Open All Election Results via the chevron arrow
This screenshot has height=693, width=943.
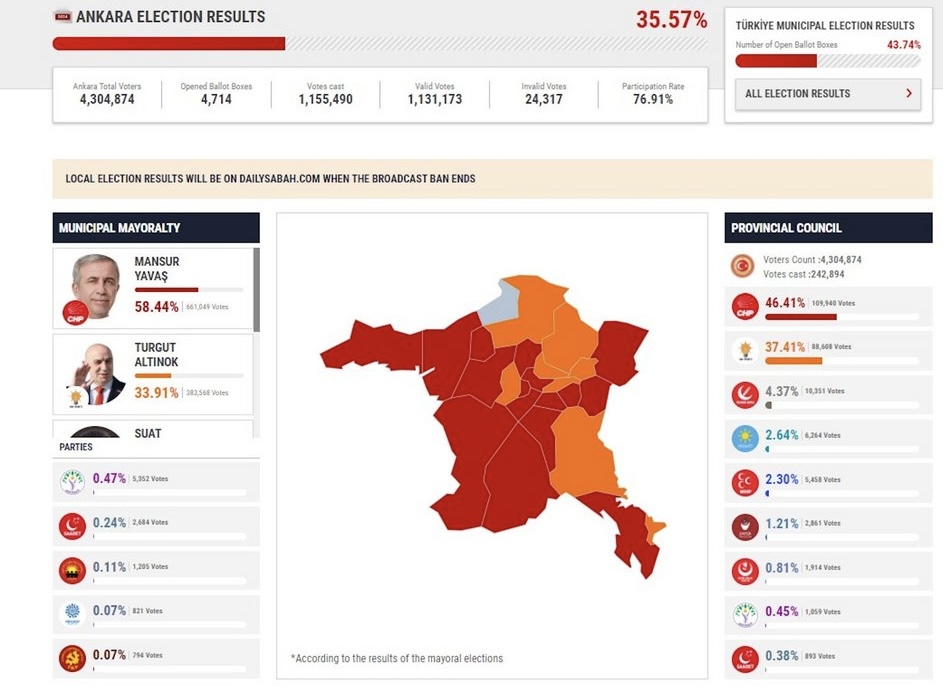click(x=908, y=94)
